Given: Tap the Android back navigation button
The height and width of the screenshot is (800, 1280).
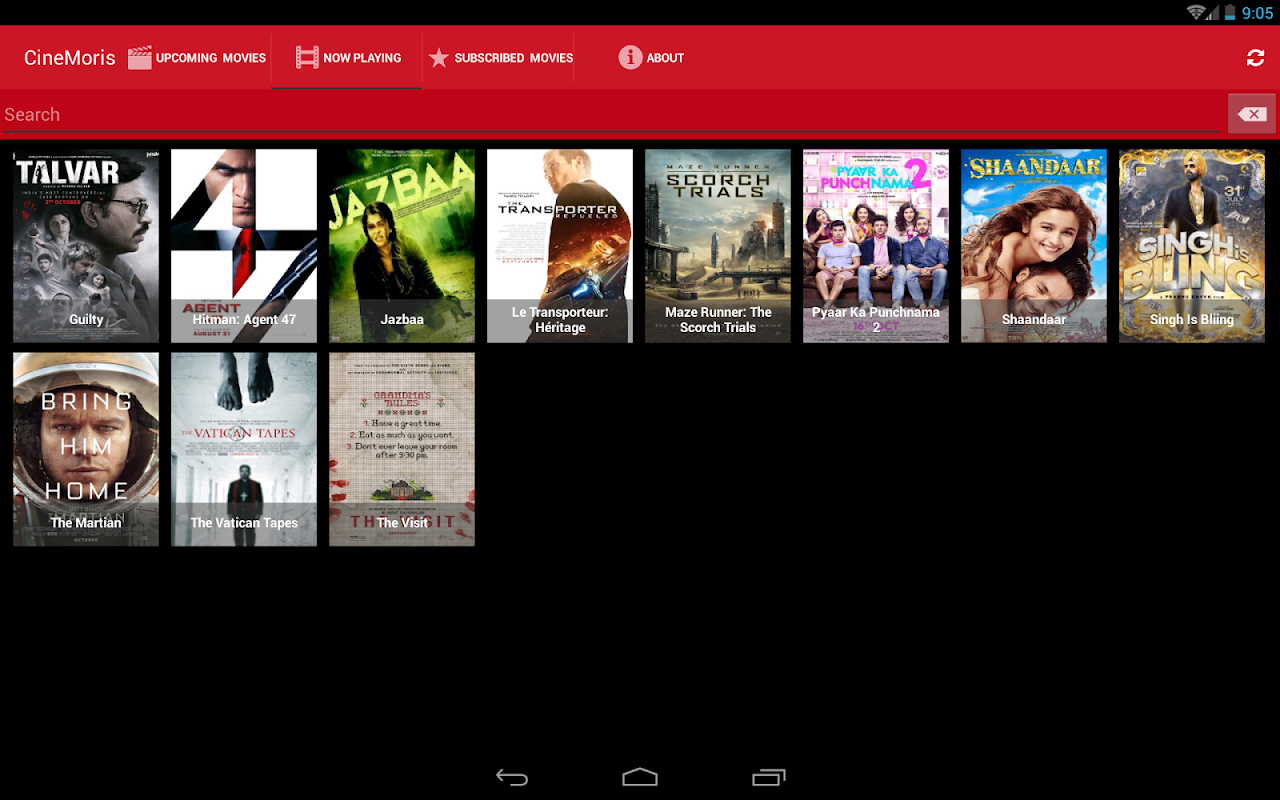Looking at the screenshot, I should pos(512,777).
